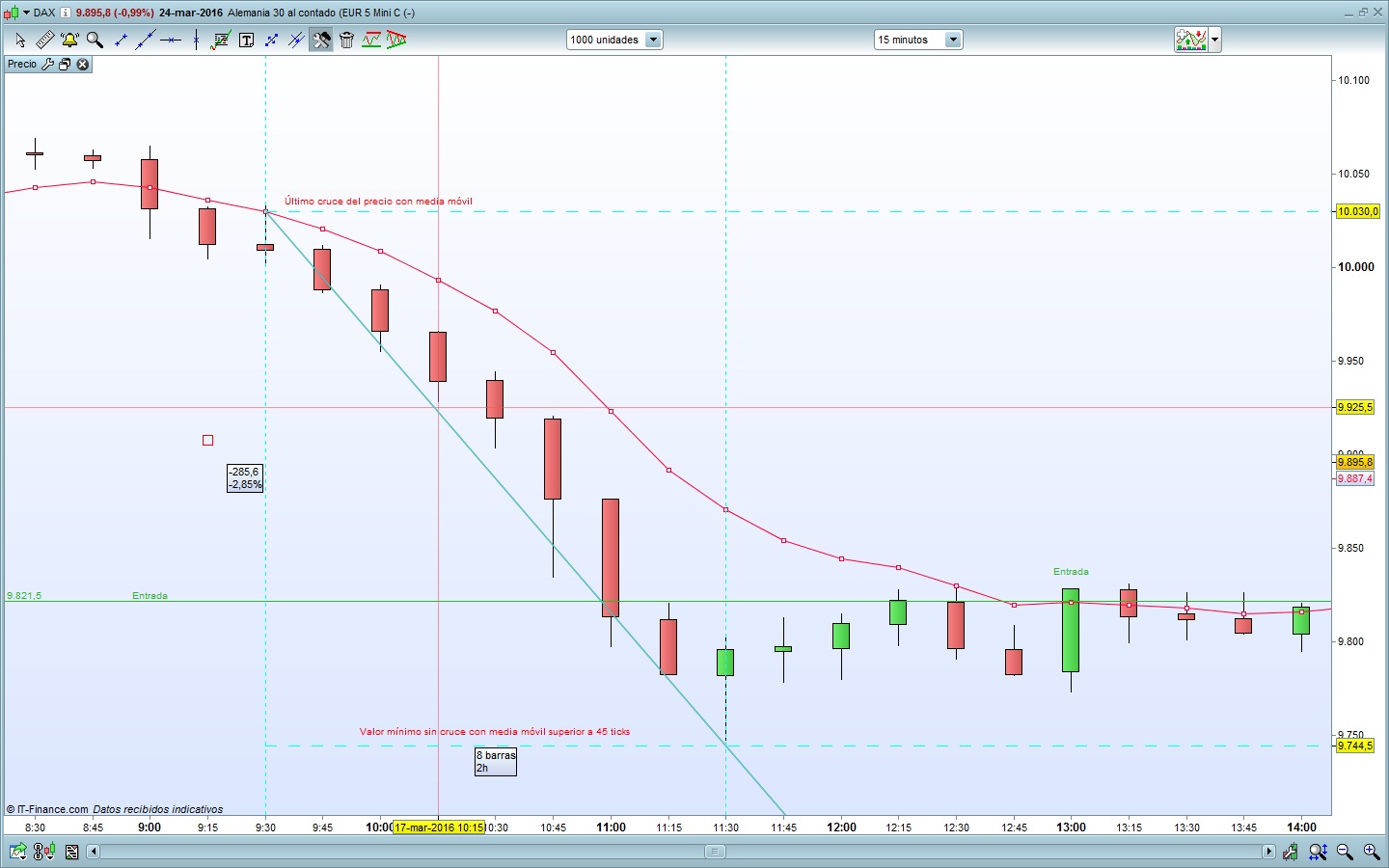The width and height of the screenshot is (1389, 868).
Task: Click the bottom-left chart refresh icon
Action: click(17, 852)
